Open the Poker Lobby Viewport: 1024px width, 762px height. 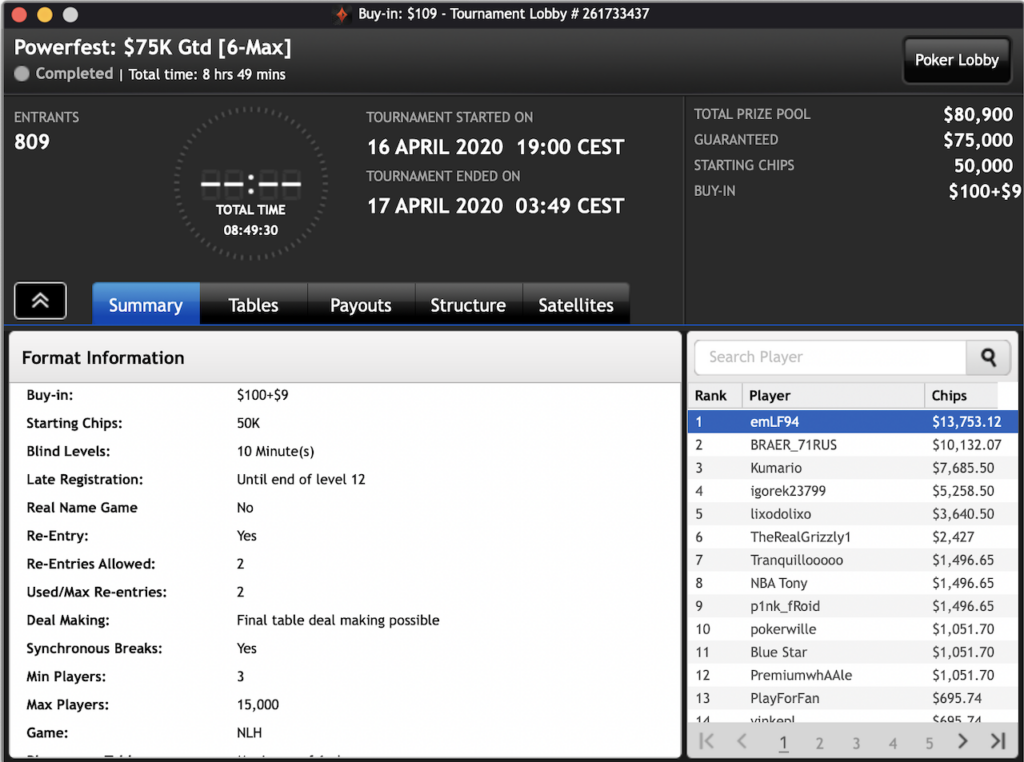pos(956,60)
